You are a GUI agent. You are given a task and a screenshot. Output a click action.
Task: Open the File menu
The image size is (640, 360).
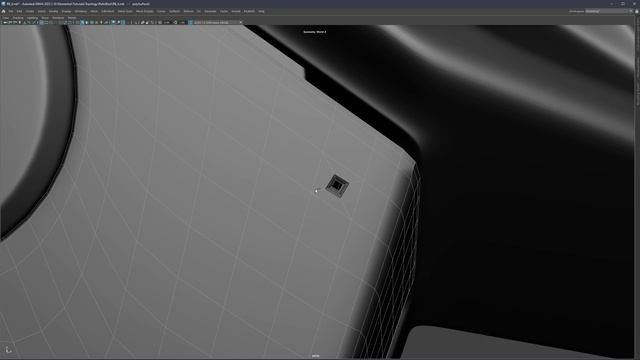pos(11,11)
